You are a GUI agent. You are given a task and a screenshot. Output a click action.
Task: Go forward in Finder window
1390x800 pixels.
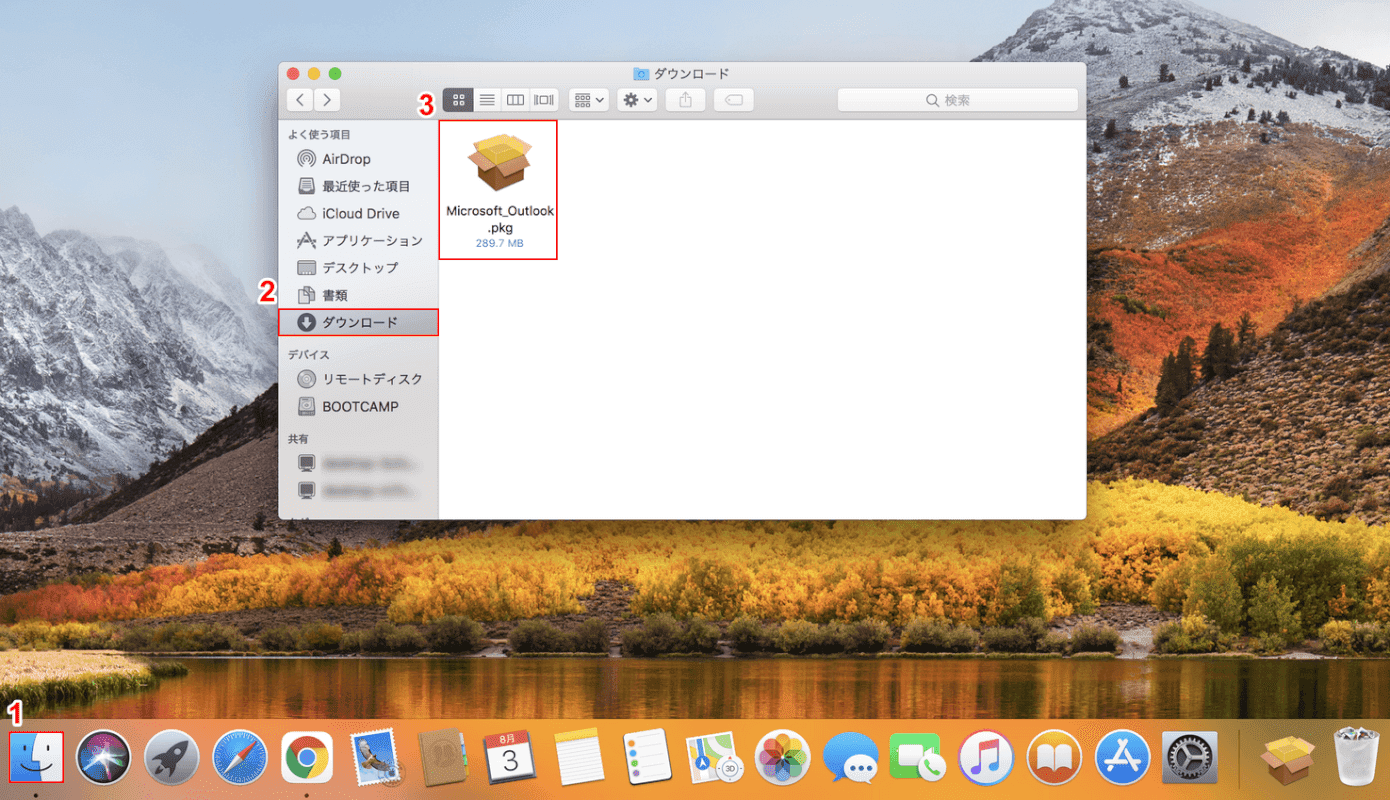[327, 100]
